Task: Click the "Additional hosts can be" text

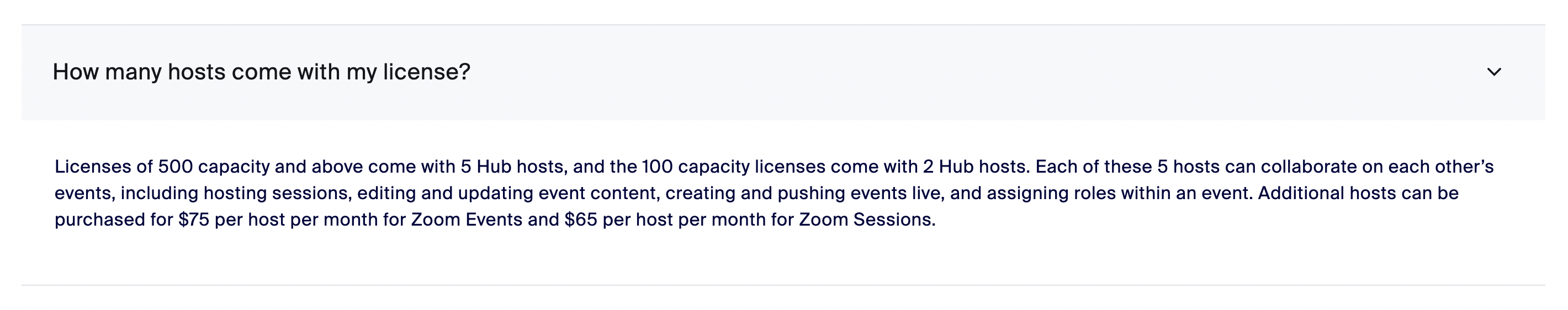Action: click(x=1358, y=193)
